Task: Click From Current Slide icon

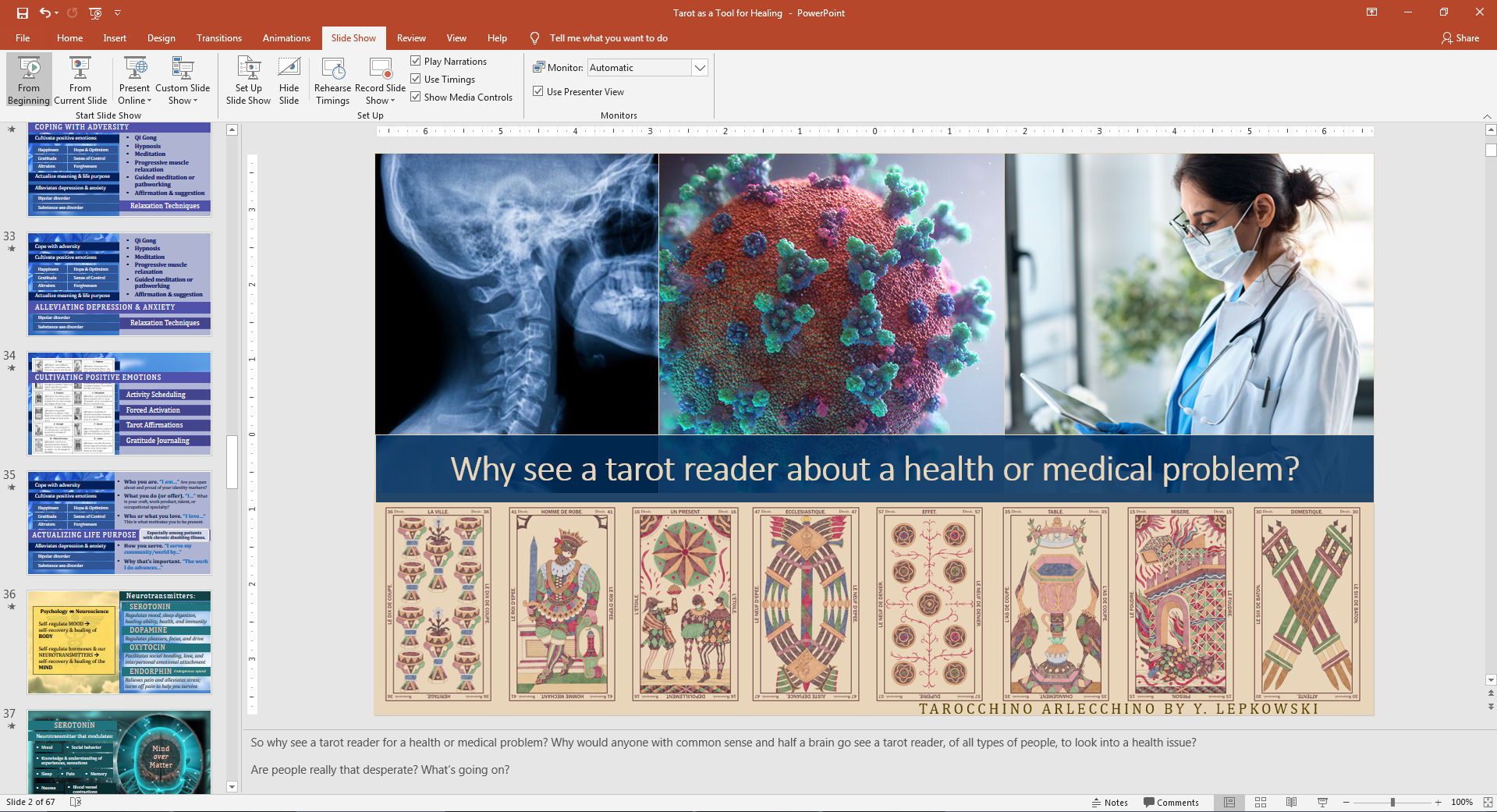Action: pos(80,69)
